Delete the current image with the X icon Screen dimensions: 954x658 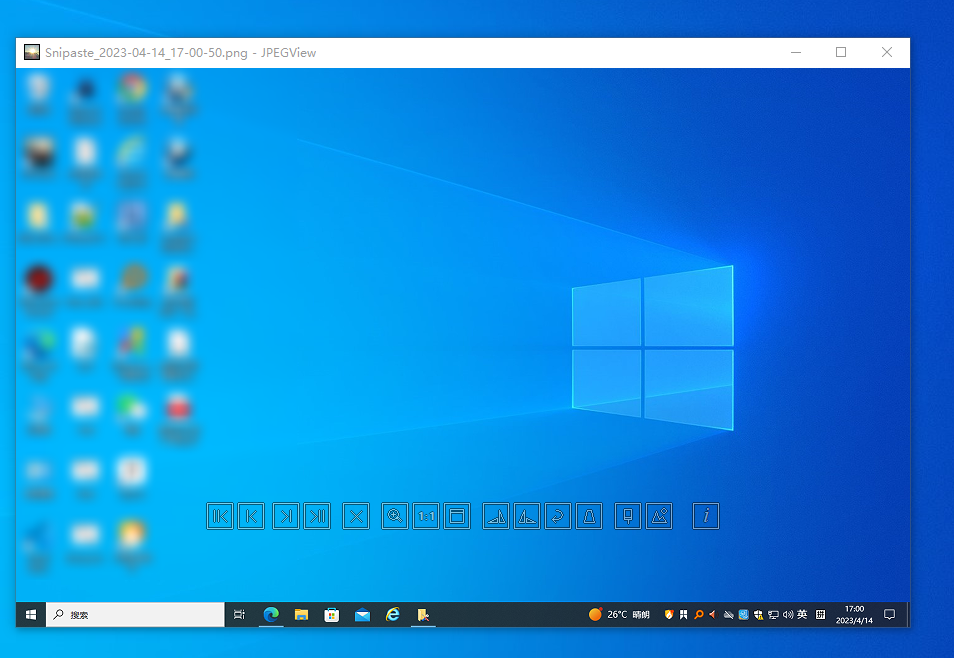(x=356, y=516)
